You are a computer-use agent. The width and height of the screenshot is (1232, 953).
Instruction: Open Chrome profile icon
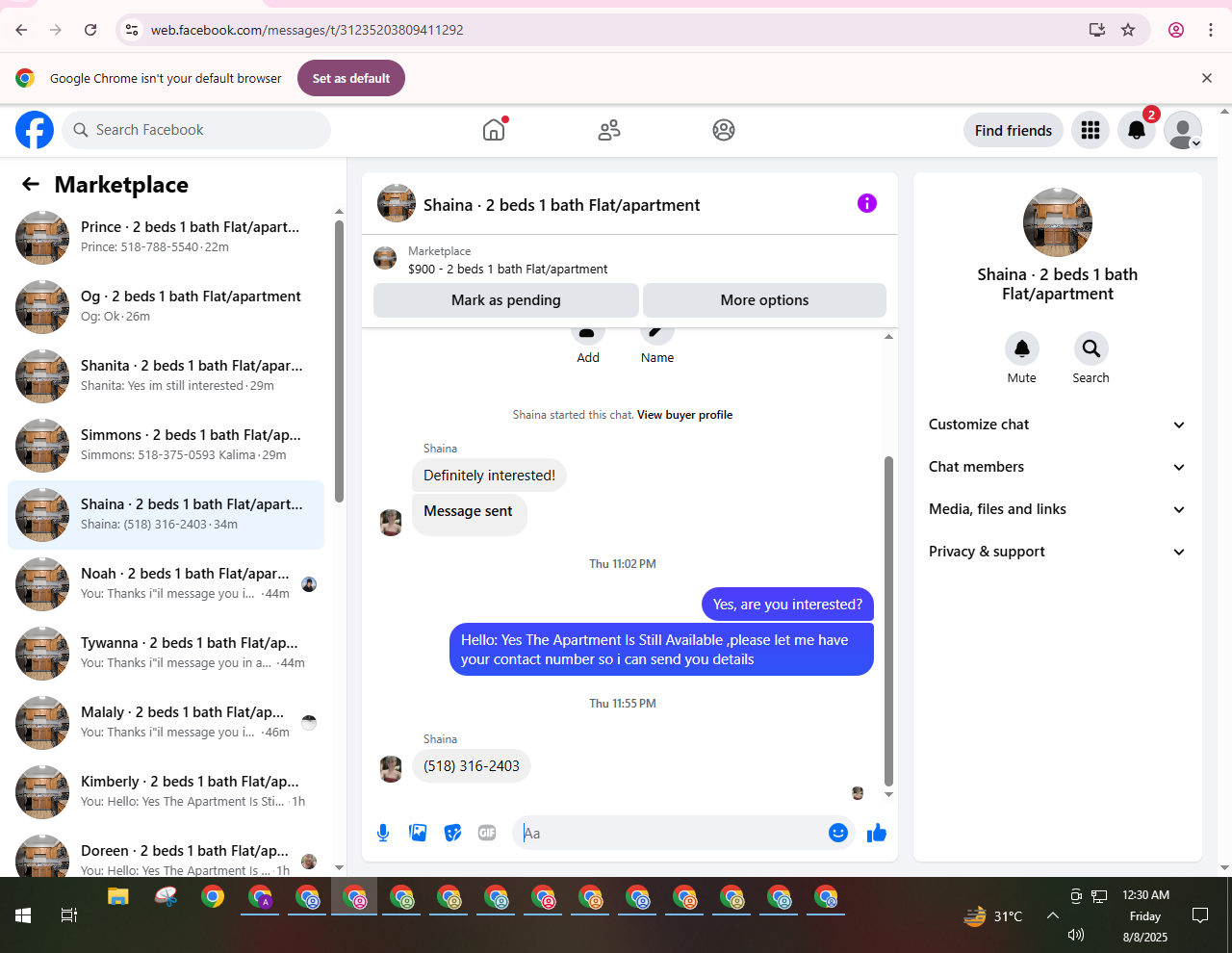pos(1176,30)
